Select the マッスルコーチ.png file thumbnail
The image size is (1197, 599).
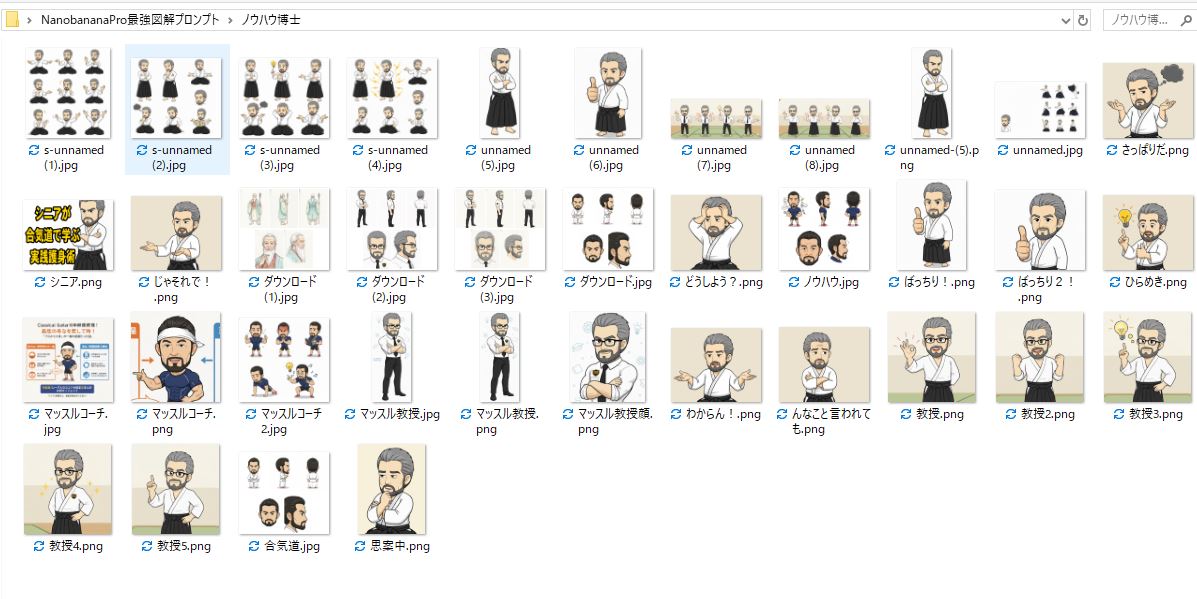pos(176,357)
